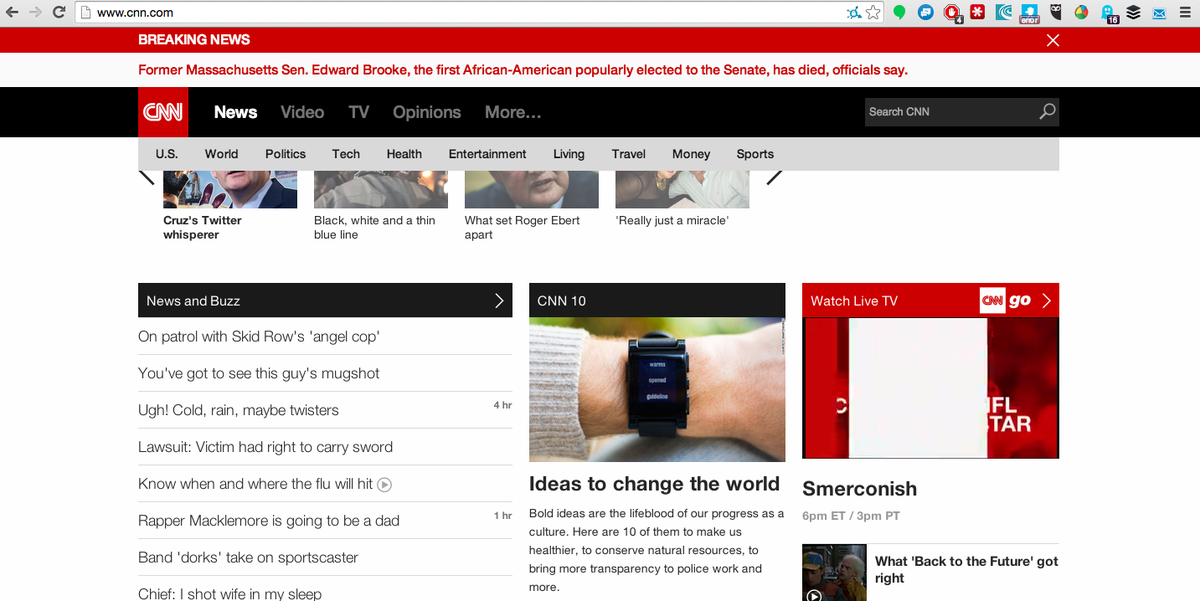
Task: Click into the Search CNN field
Action: [950, 112]
